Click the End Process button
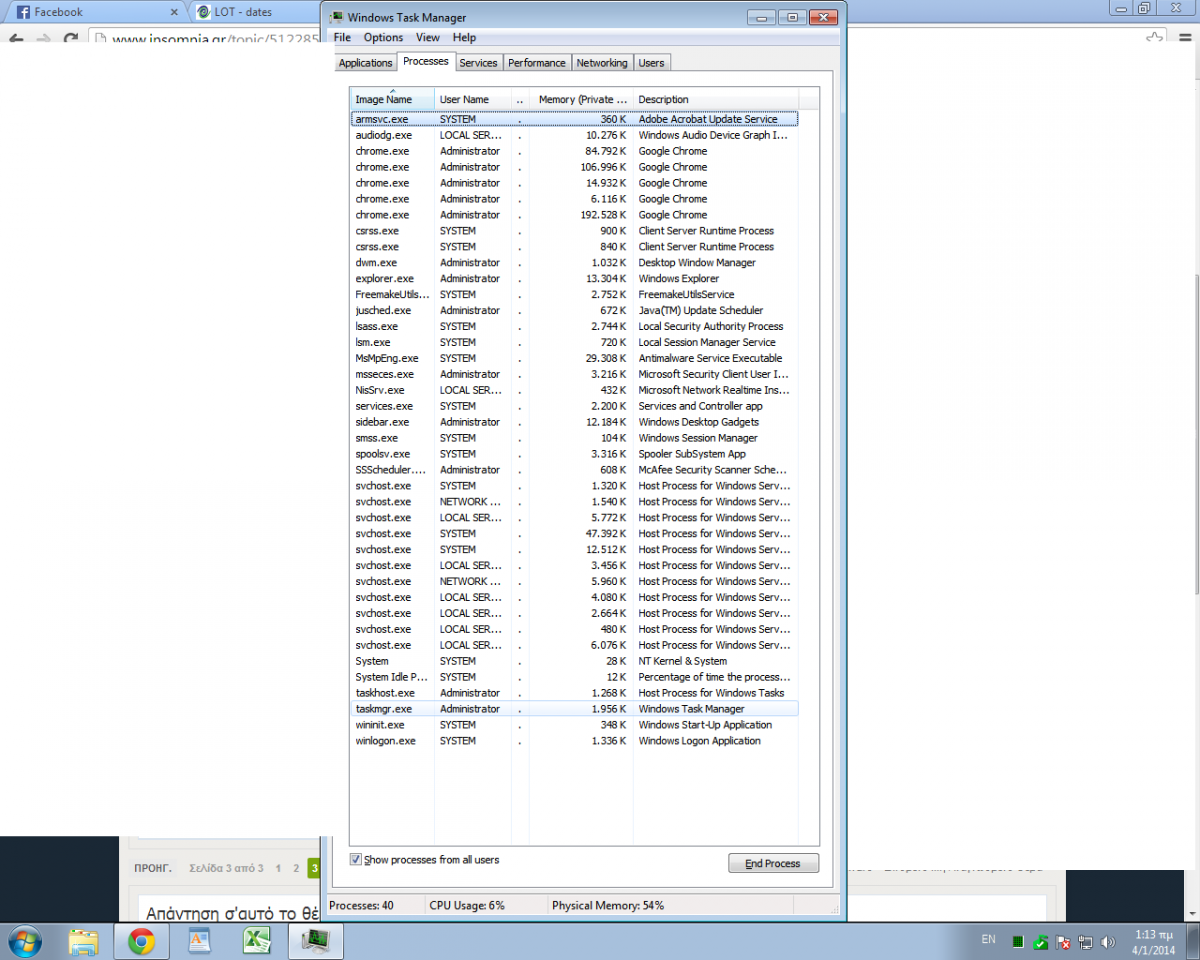Screen dimensions: 1200x960 tap(773, 863)
